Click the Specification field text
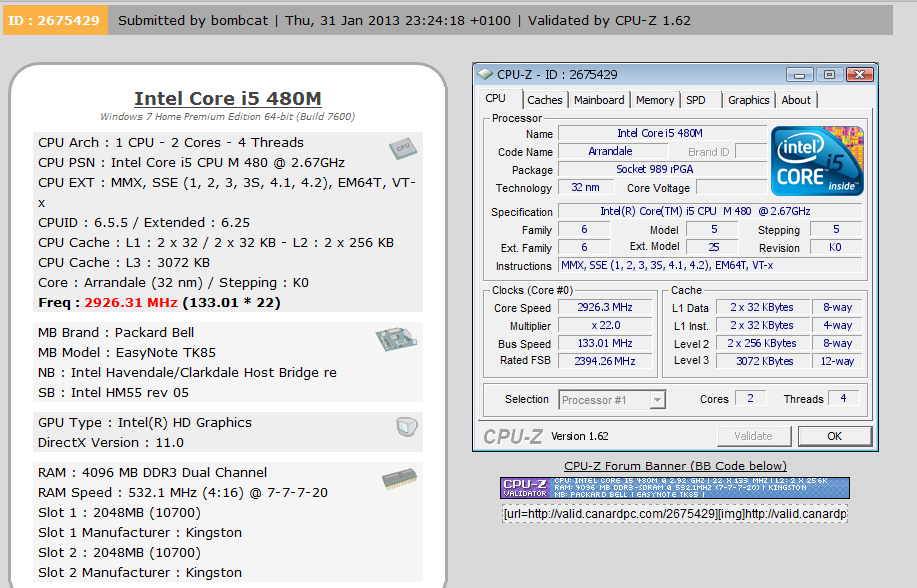The width and height of the screenshot is (917, 588). [709, 211]
